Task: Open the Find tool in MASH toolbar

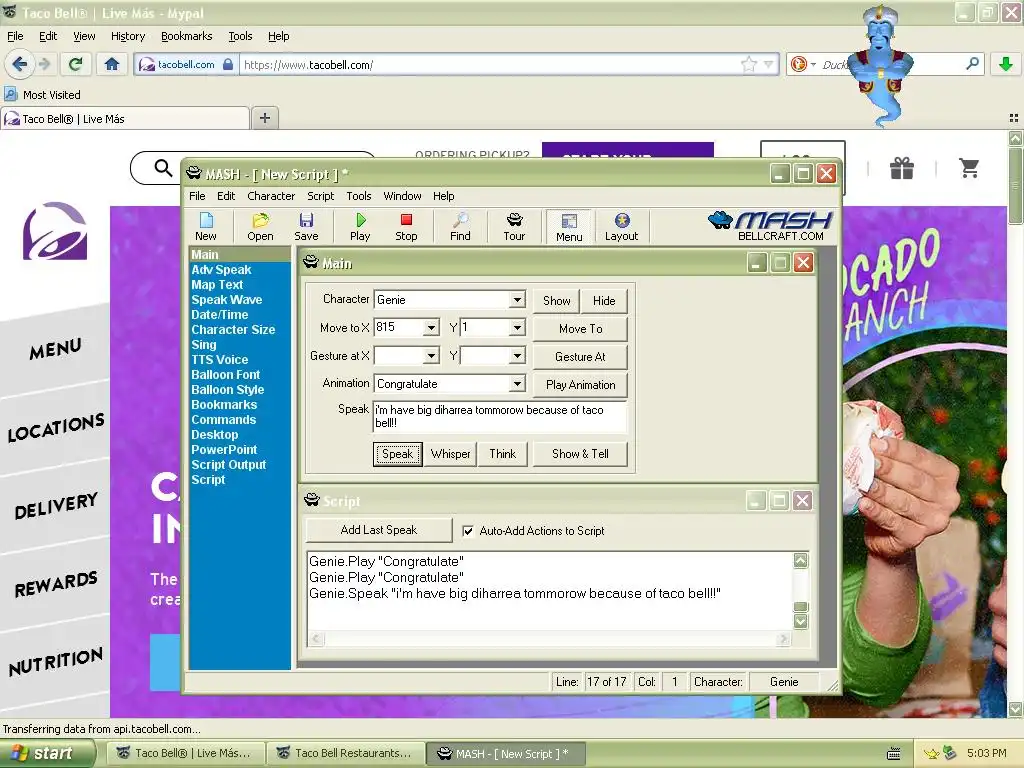Action: point(460,227)
